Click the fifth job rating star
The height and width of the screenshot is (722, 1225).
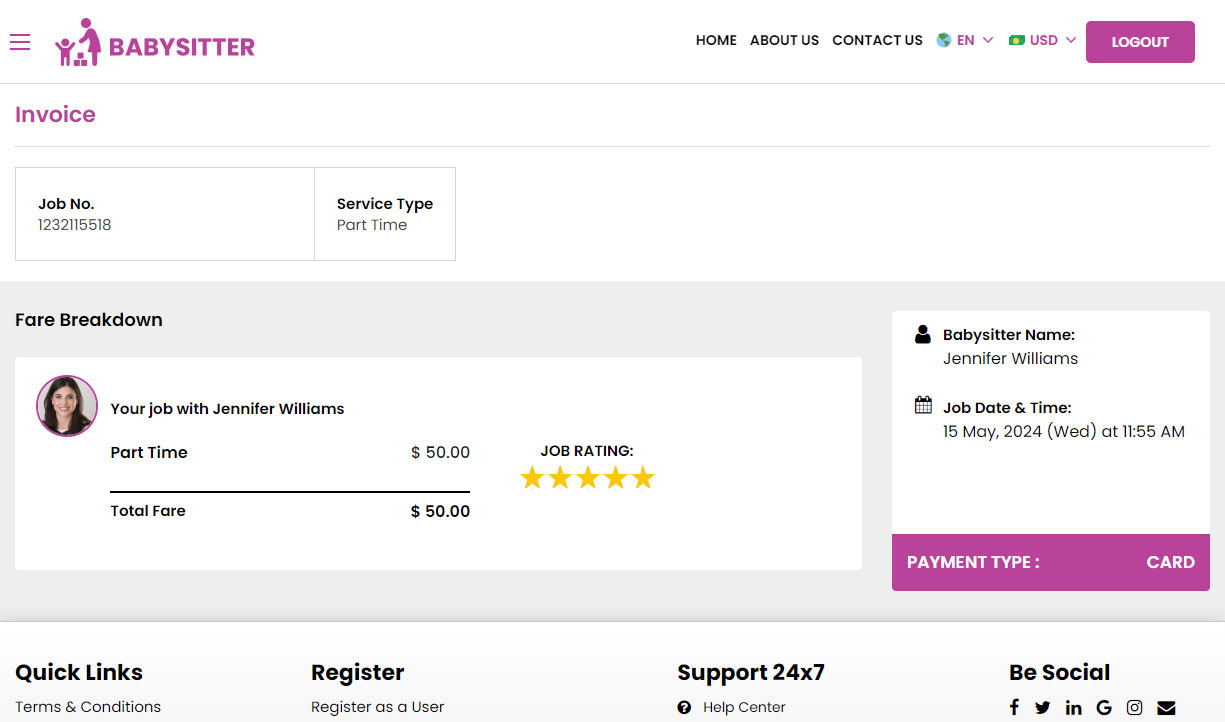point(643,478)
